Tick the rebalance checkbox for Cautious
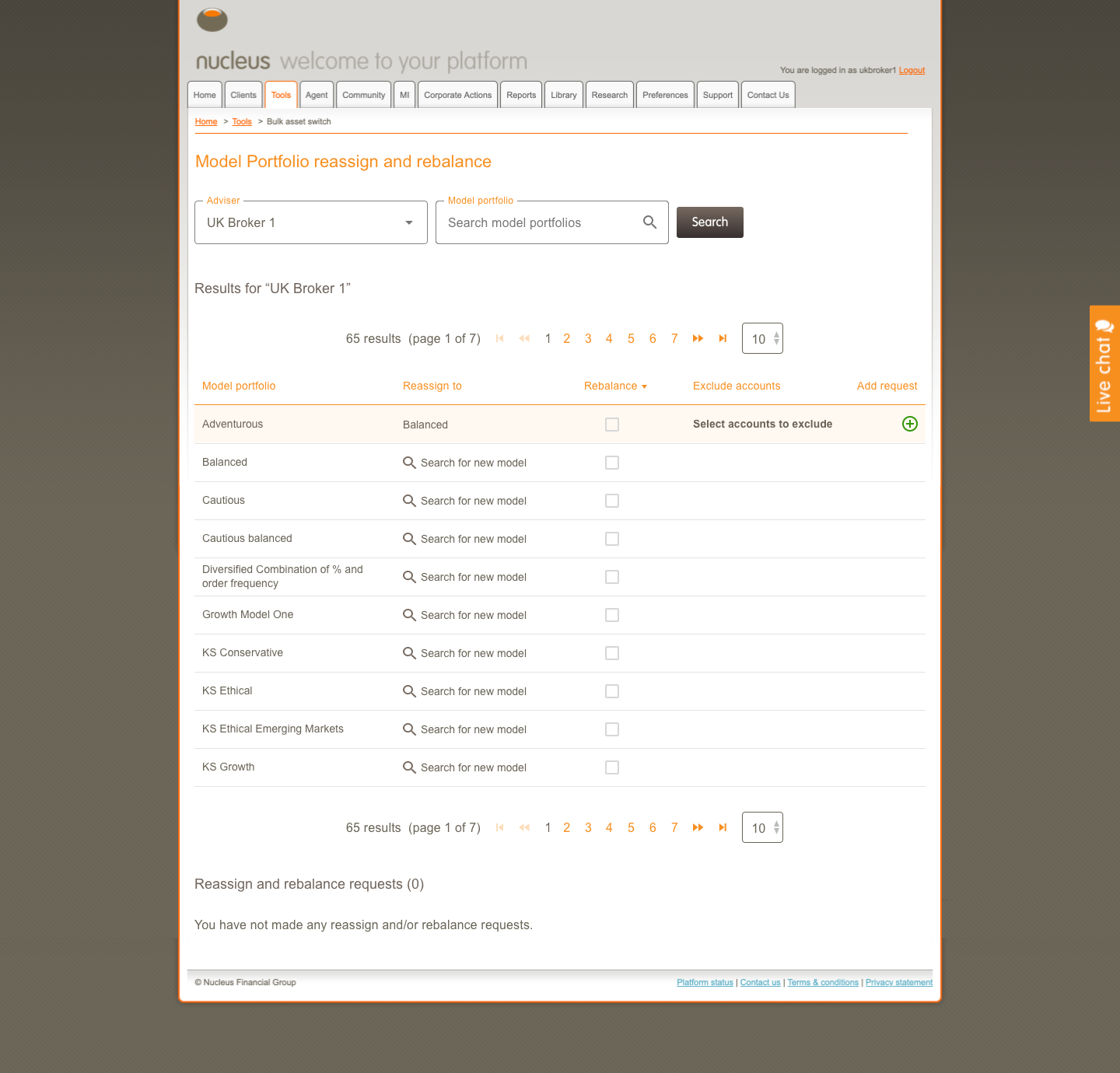 (612, 501)
